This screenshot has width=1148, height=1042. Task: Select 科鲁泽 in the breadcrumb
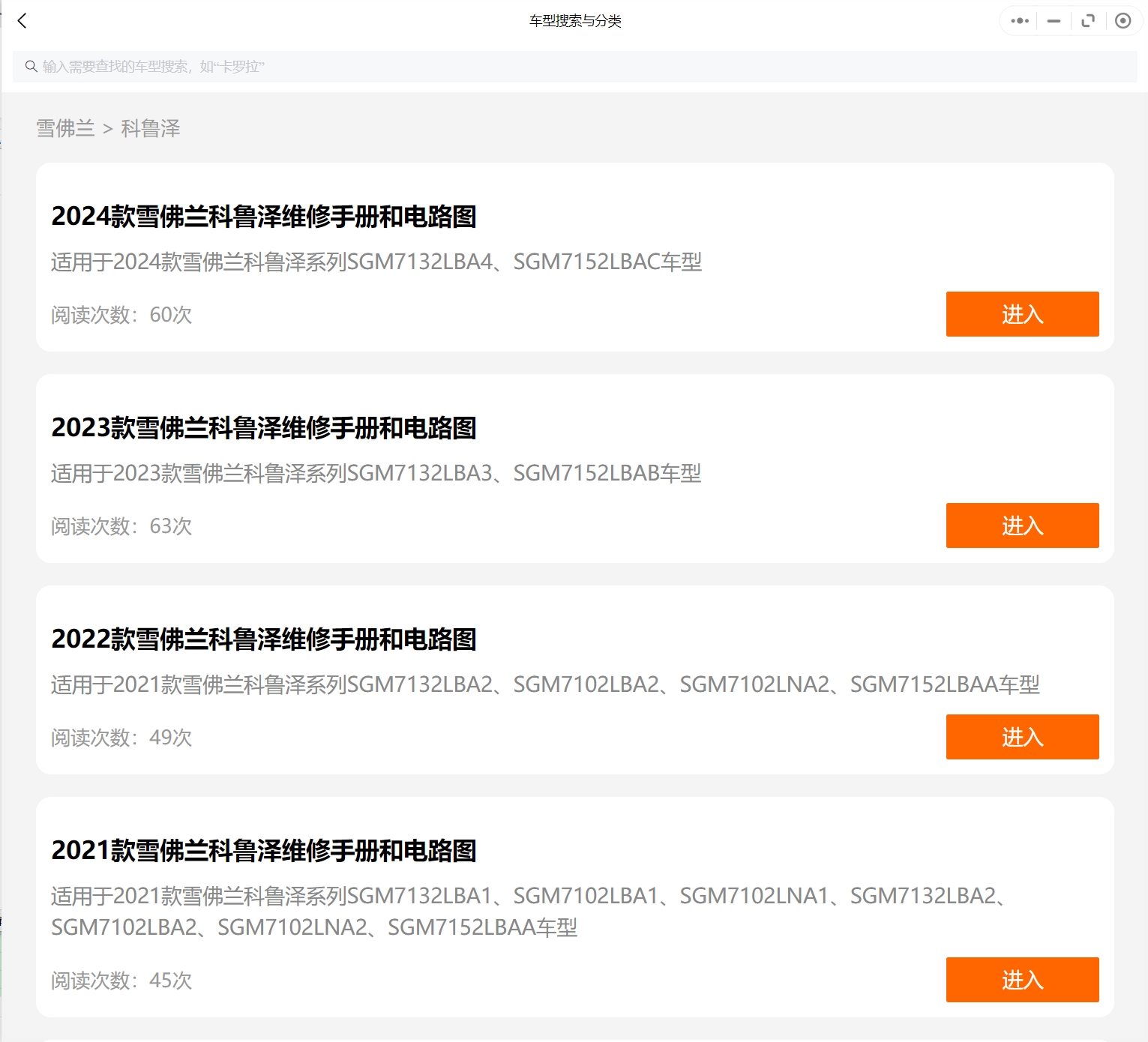(151, 129)
